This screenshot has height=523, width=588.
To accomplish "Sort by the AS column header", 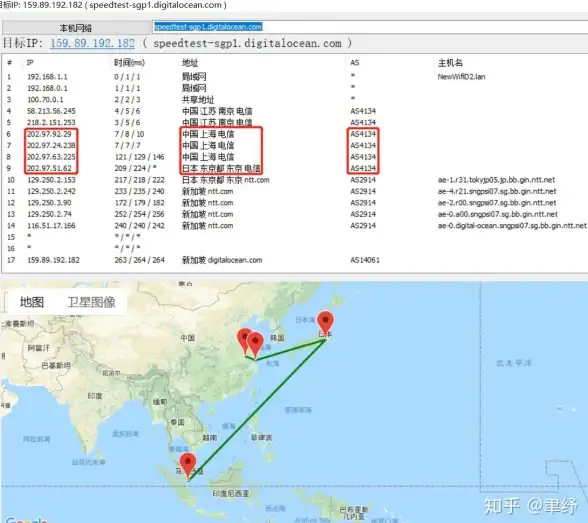I will tap(355, 63).
